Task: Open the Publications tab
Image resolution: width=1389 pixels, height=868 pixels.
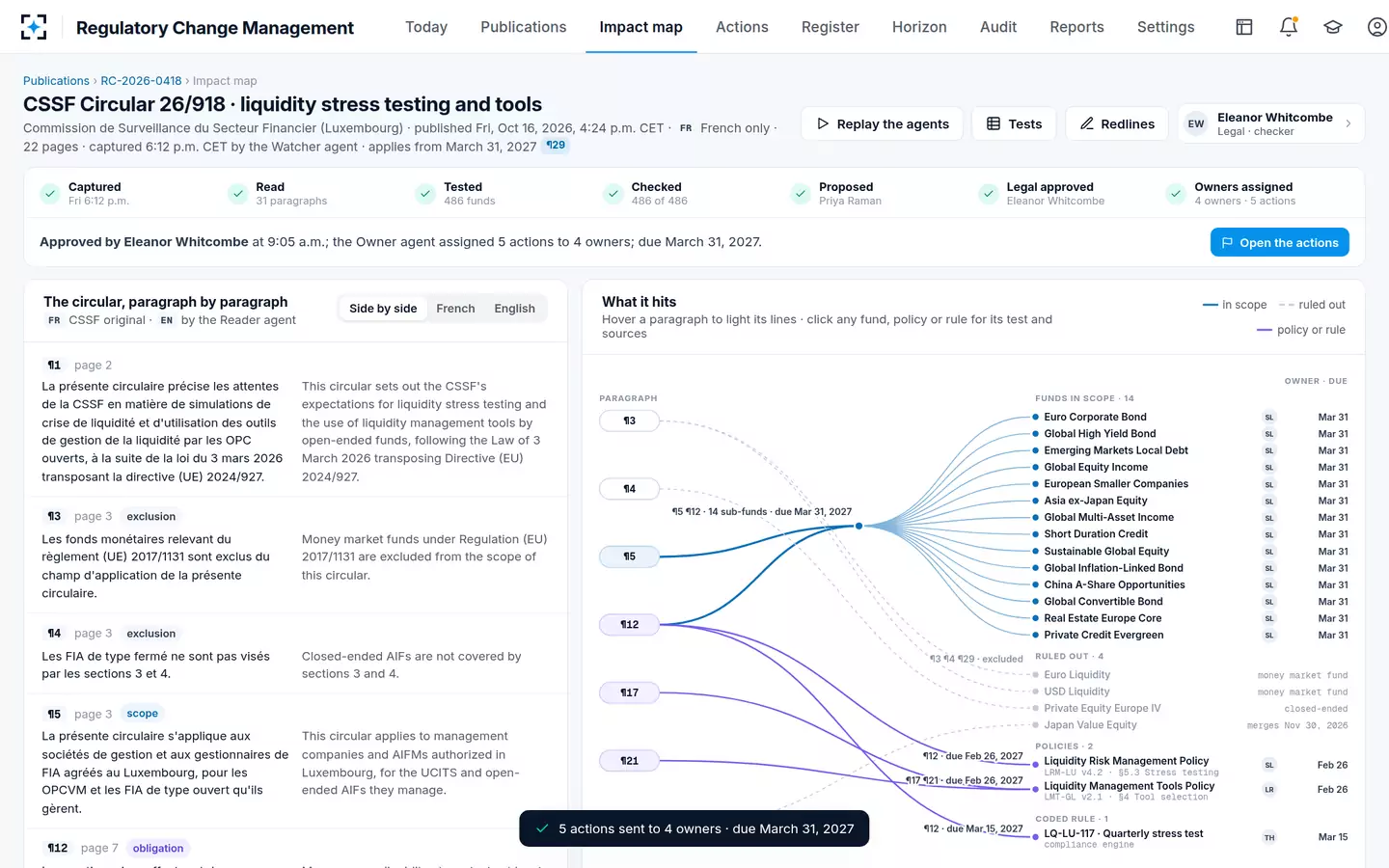Action: point(524,27)
